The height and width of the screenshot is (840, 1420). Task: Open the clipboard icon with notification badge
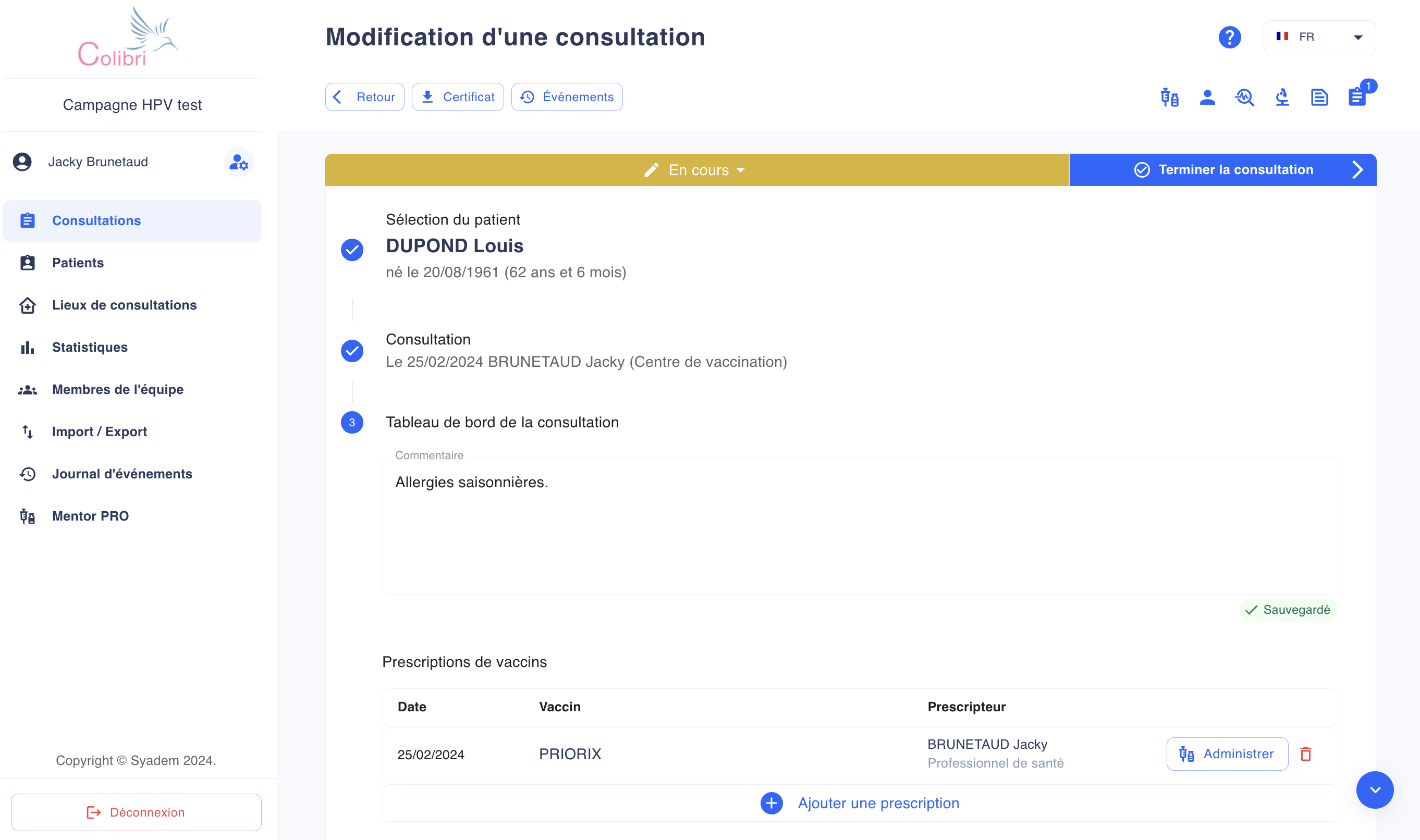tap(1358, 96)
